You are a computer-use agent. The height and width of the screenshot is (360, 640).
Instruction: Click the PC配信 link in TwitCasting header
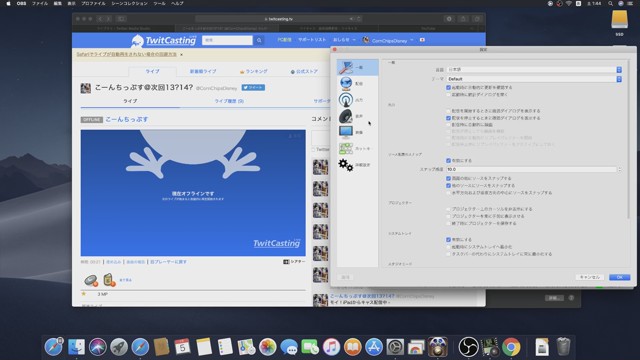(284, 40)
